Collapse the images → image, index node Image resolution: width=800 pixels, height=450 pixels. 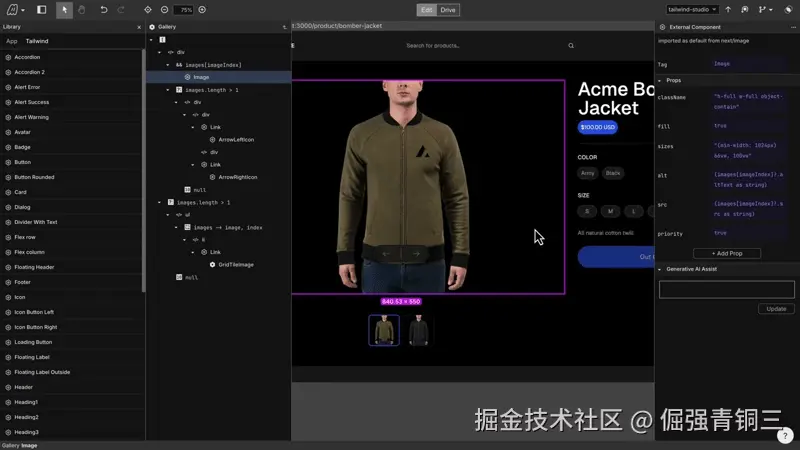[176, 228]
